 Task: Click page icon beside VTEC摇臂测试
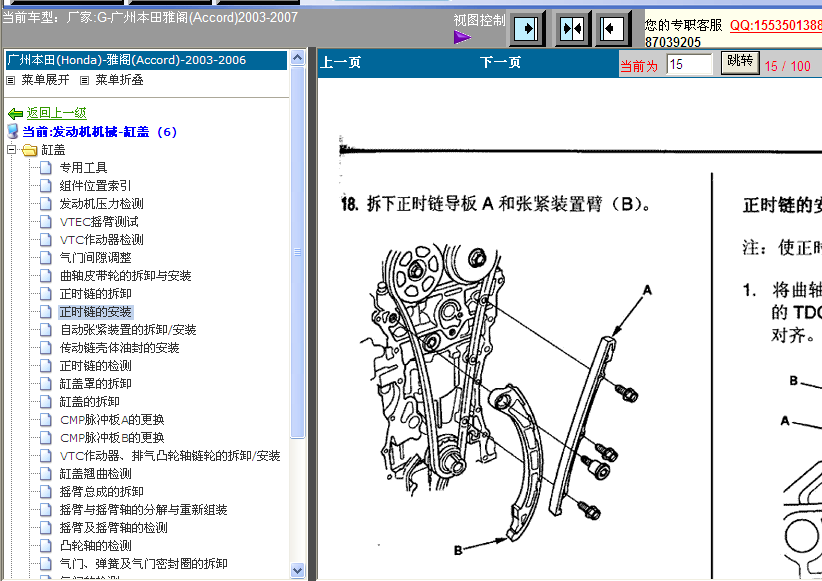tap(46, 222)
